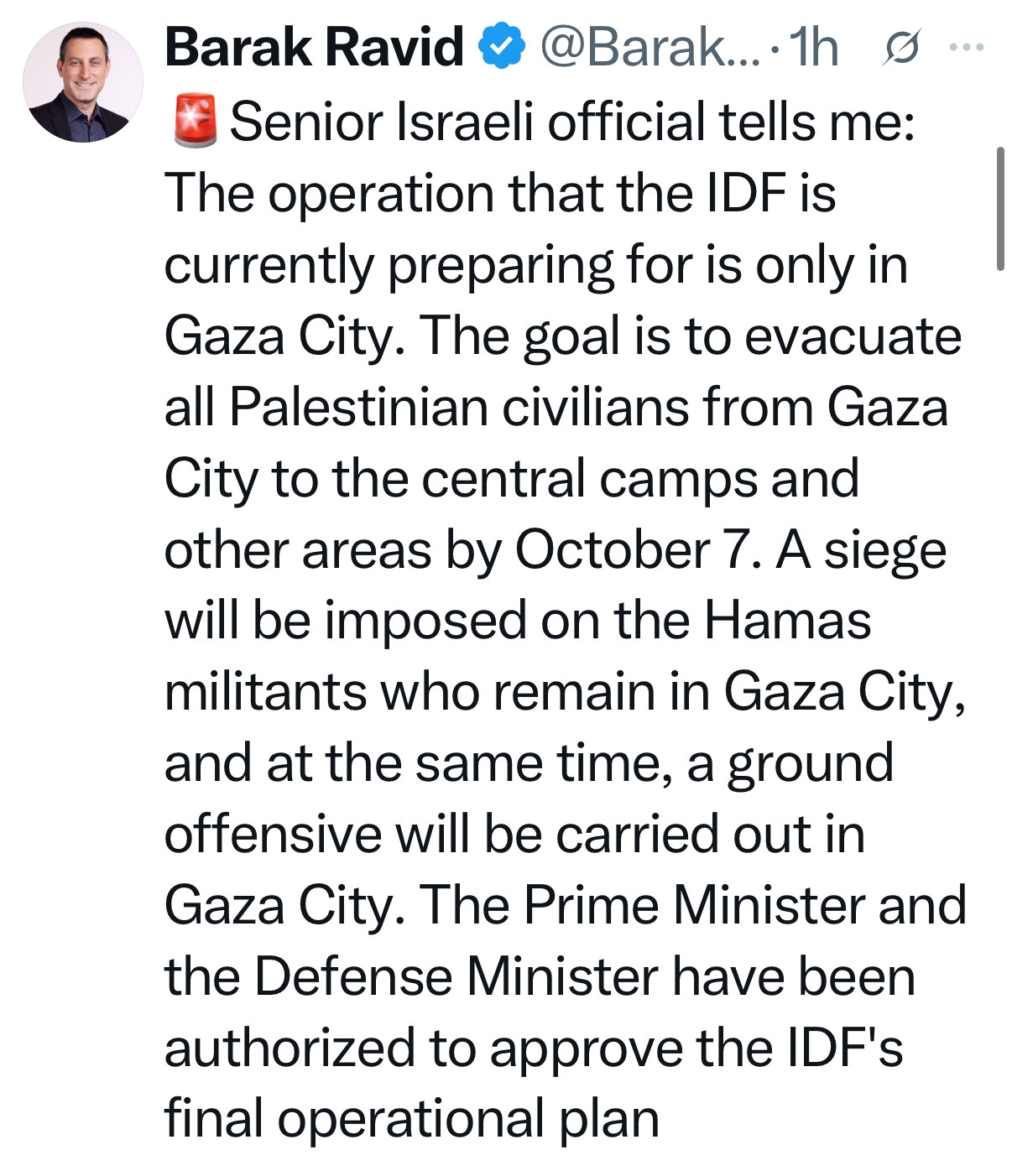The width and height of the screenshot is (1012, 1176).
Task: Open the Barak Ravid display name link
Action: 314,47
